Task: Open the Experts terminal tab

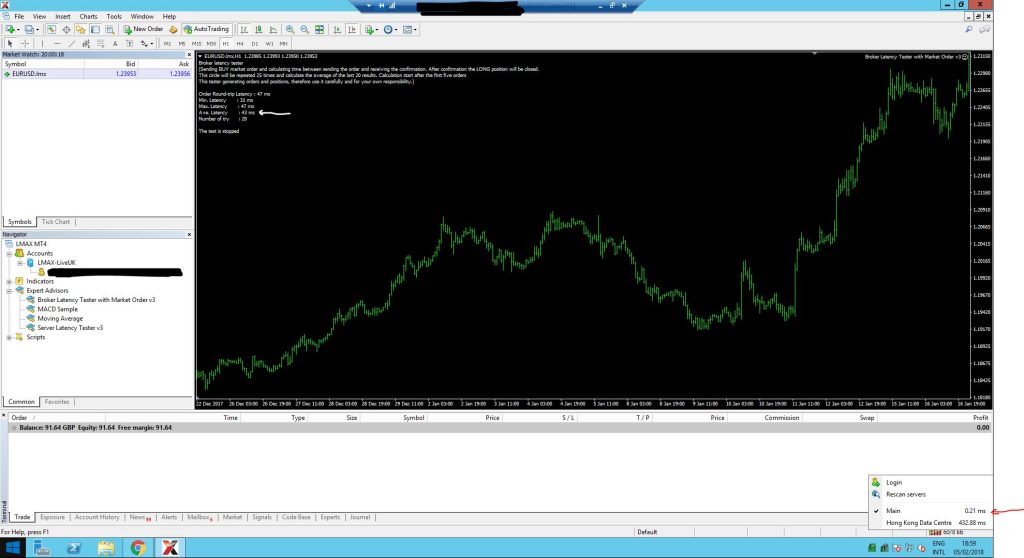Action: (330, 517)
